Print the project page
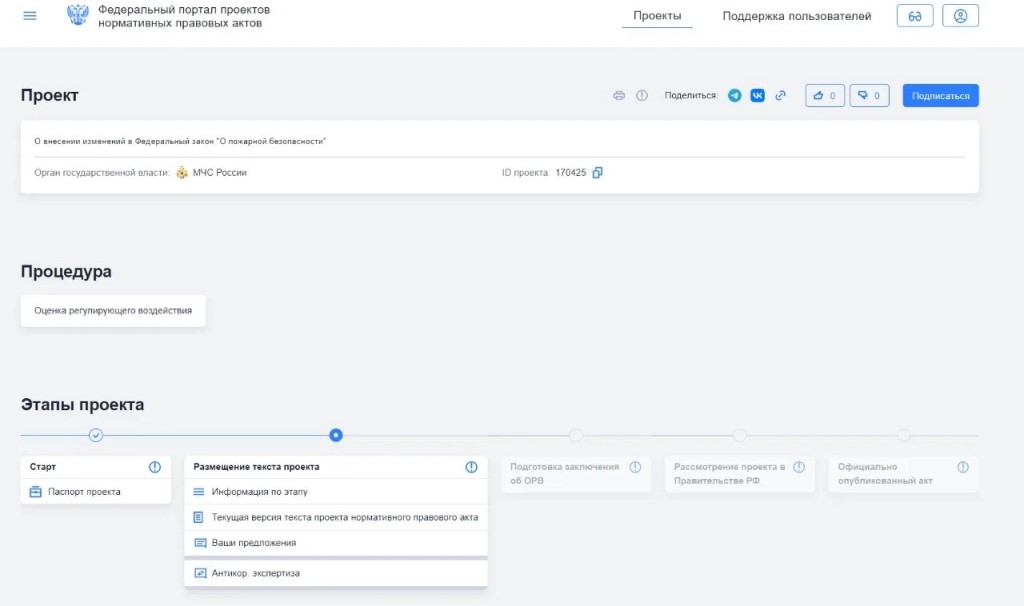Viewport: 1024px width, 606px height. pos(619,95)
